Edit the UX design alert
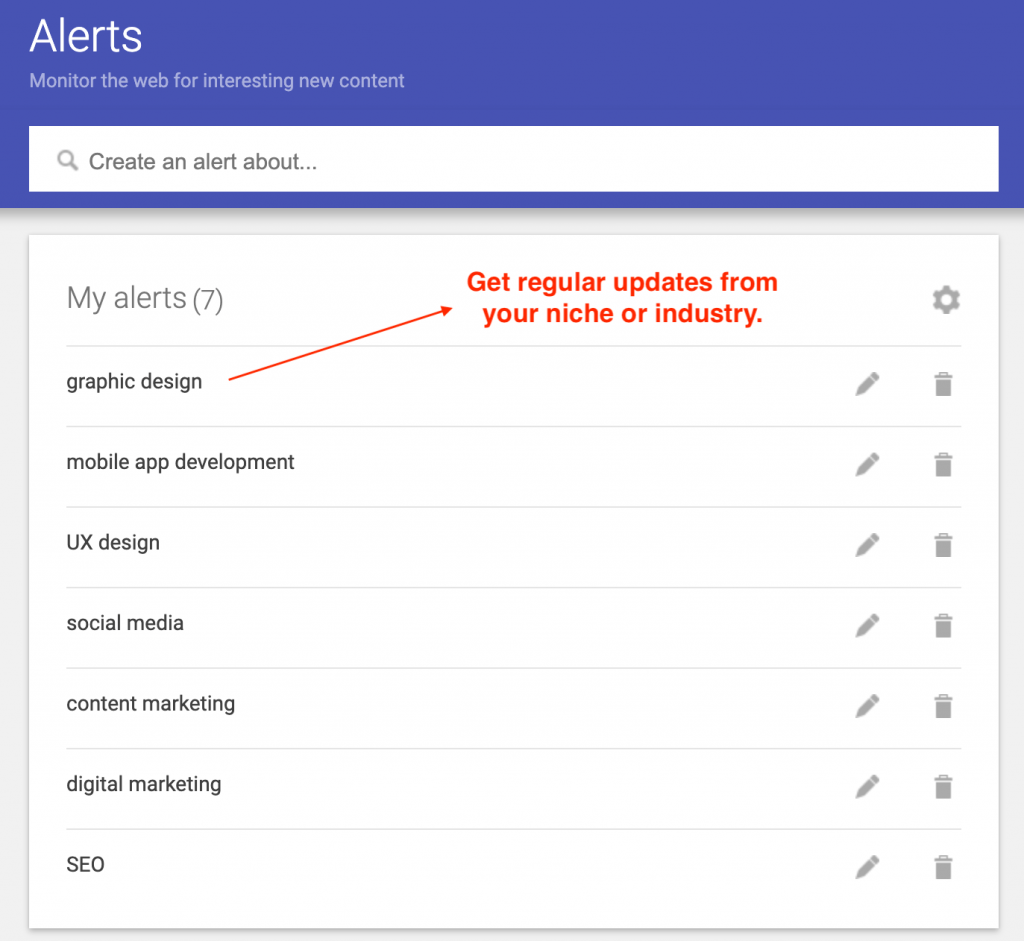Screen dimensions: 1024x941 point(867,545)
